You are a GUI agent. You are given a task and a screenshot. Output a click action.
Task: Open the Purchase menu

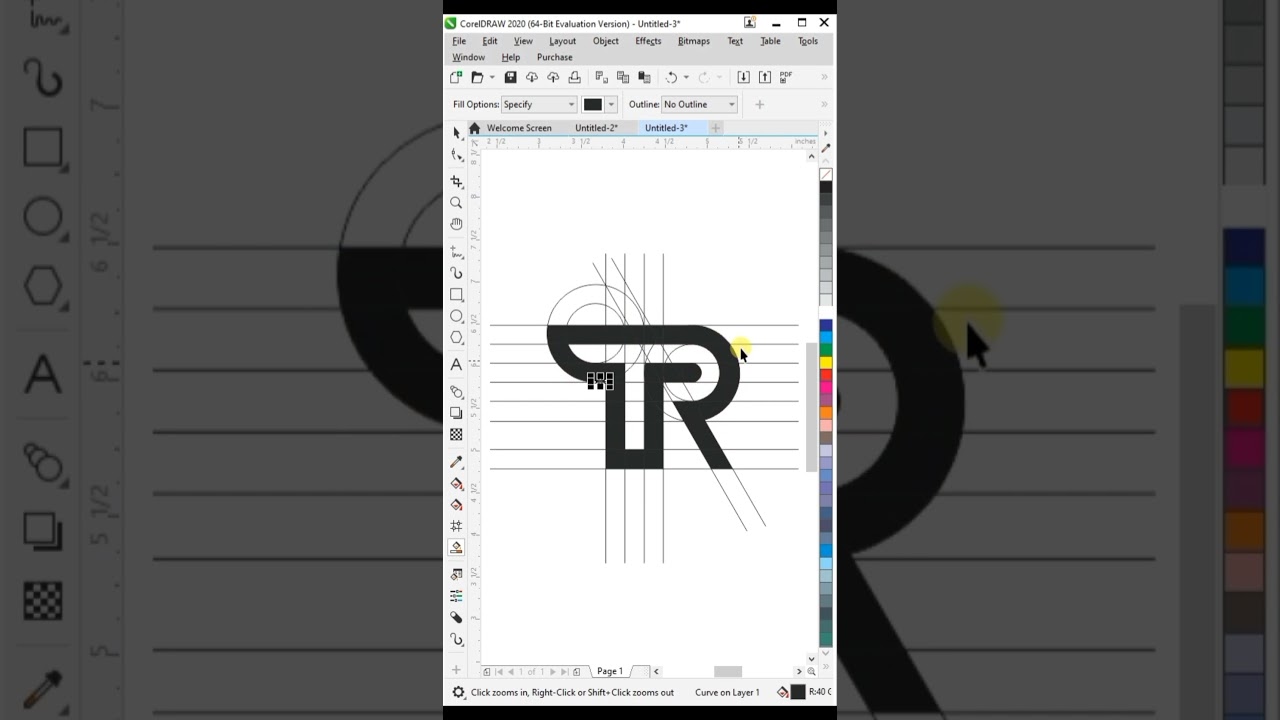coord(554,57)
